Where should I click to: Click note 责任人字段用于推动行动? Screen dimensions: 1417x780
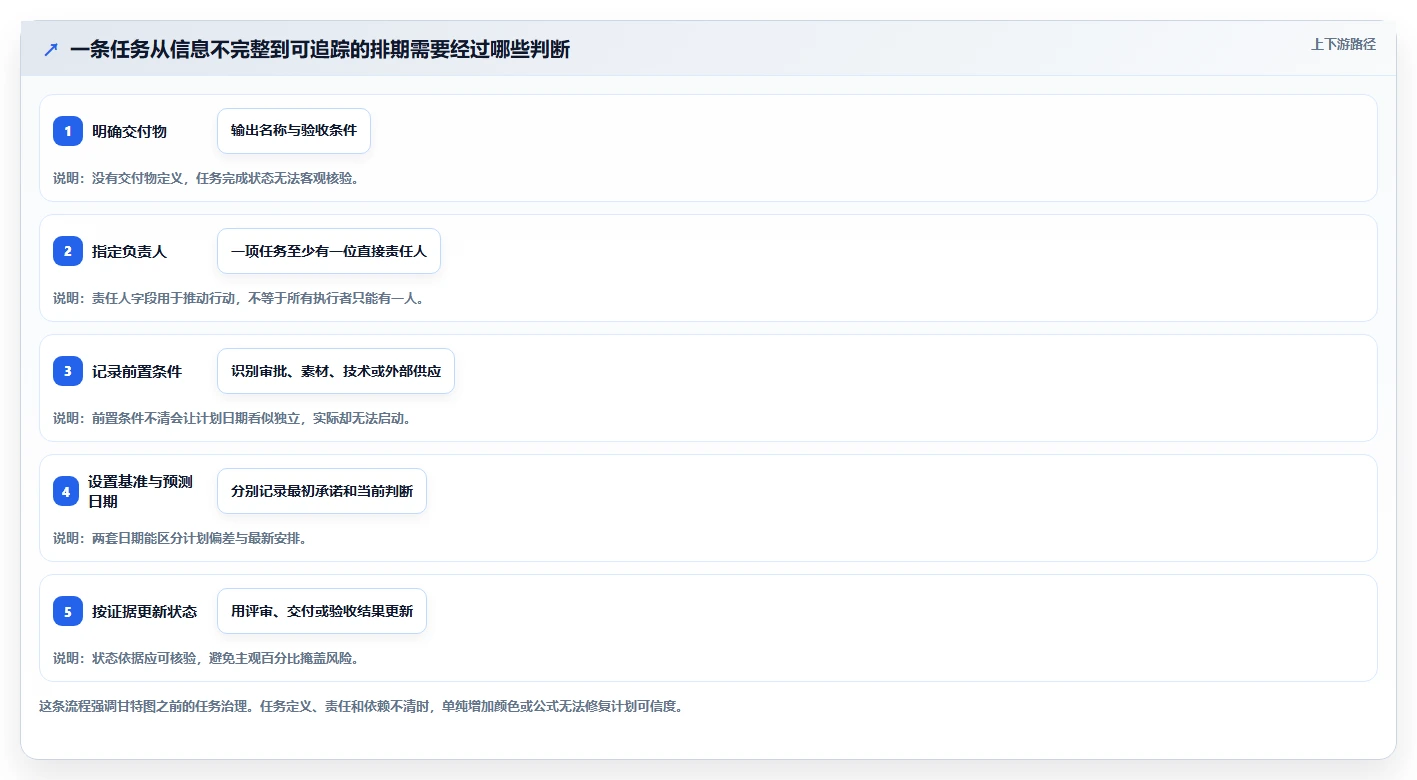tap(238, 298)
